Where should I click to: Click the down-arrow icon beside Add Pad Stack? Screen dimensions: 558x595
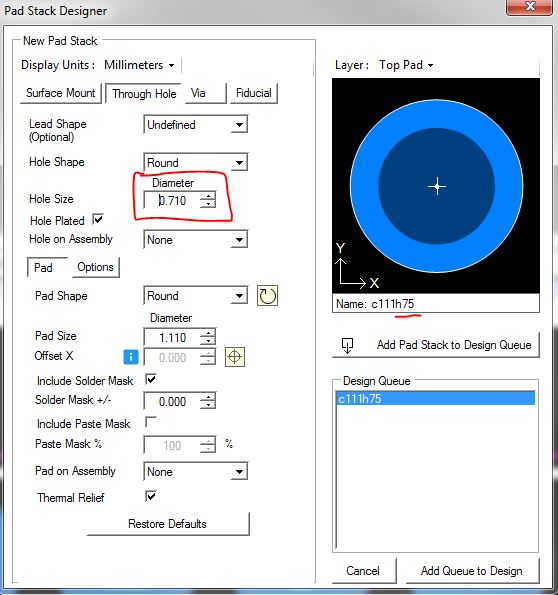pyautogui.click(x=347, y=345)
